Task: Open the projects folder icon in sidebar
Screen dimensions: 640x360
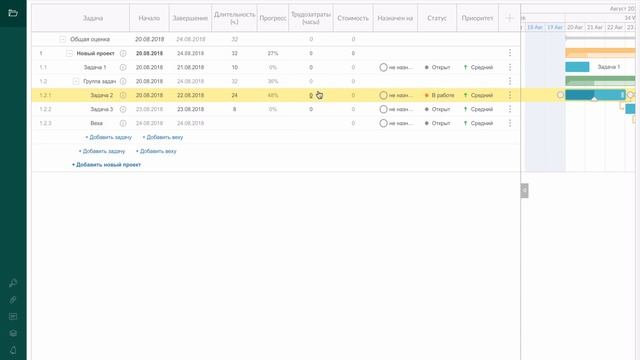Action: pyautogui.click(x=13, y=13)
